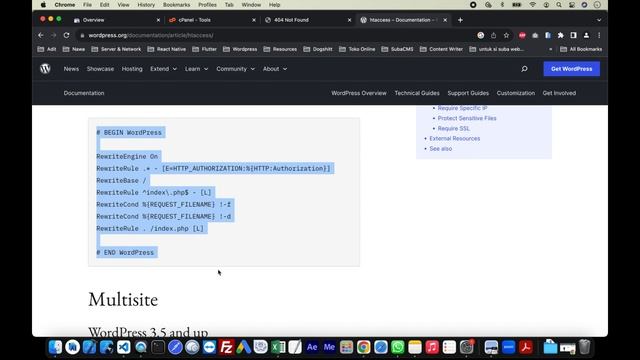Expand the Community dropdown menu

[x=236, y=69]
